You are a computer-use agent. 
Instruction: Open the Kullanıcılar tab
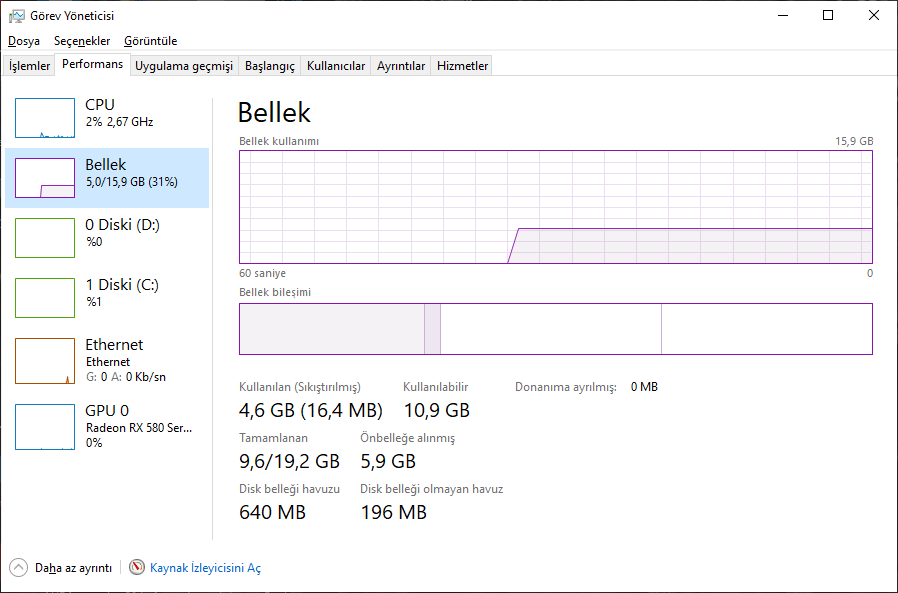[336, 66]
